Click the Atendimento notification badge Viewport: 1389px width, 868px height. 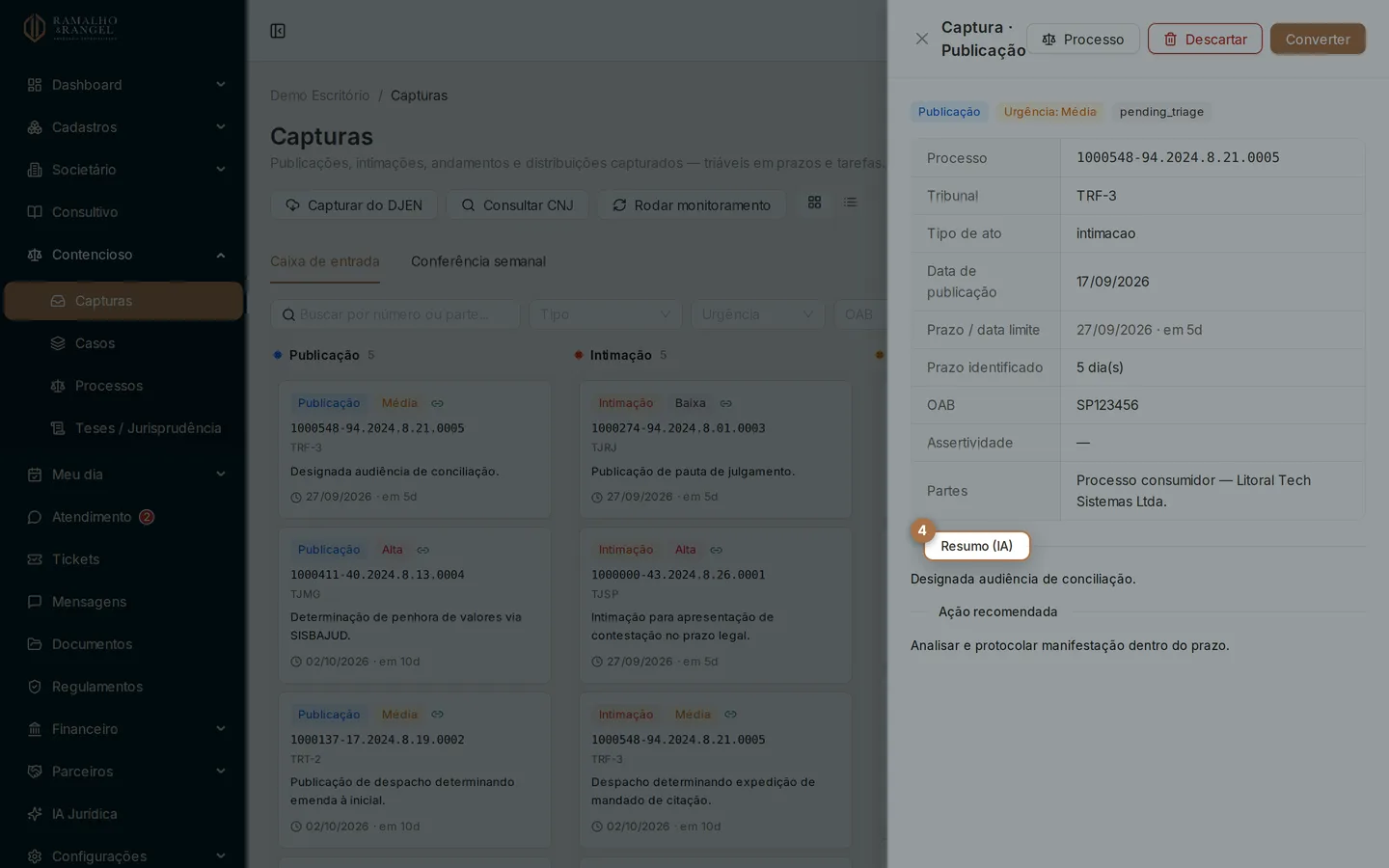click(x=147, y=517)
